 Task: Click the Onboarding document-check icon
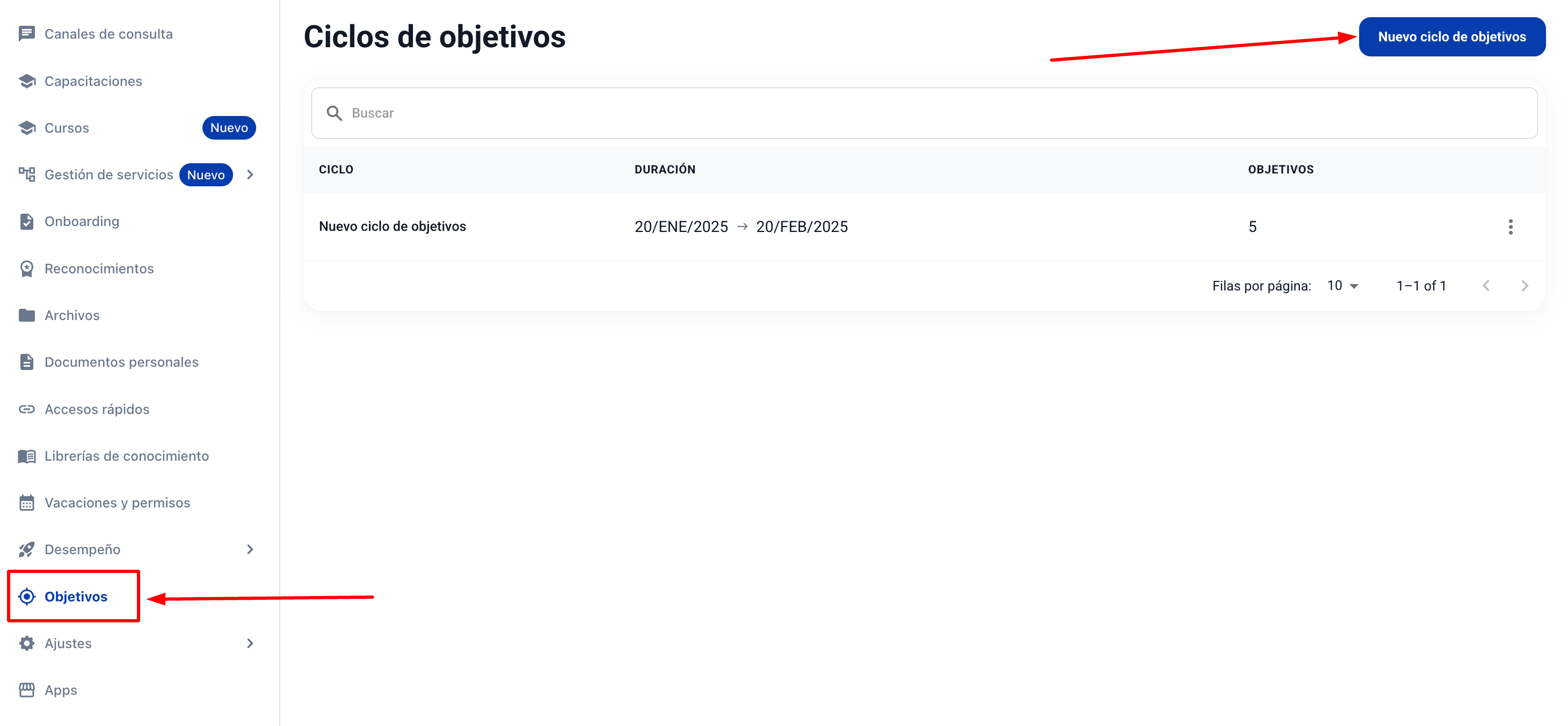26,222
